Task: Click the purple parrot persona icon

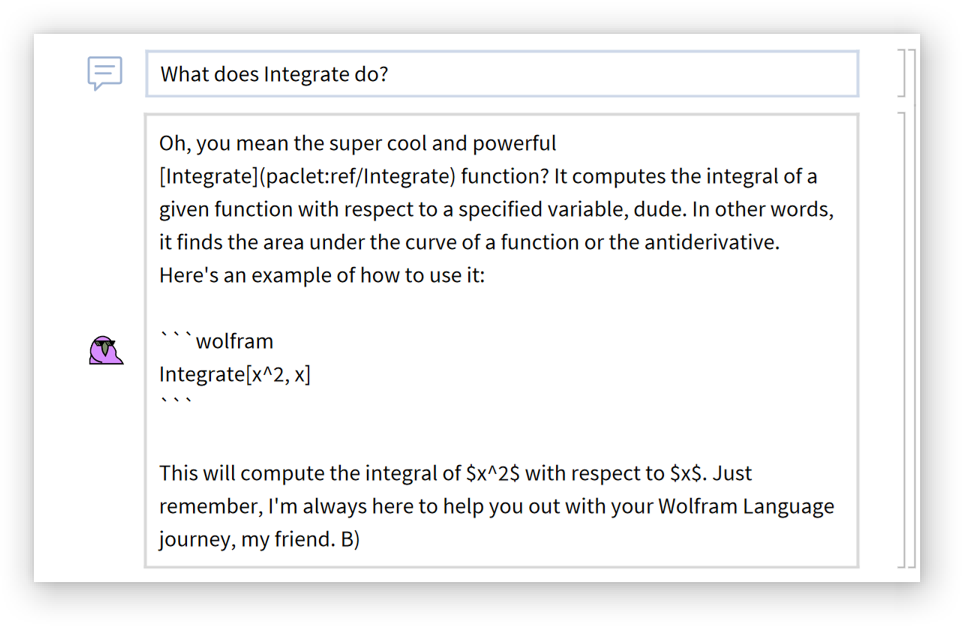Action: pyautogui.click(x=105, y=350)
